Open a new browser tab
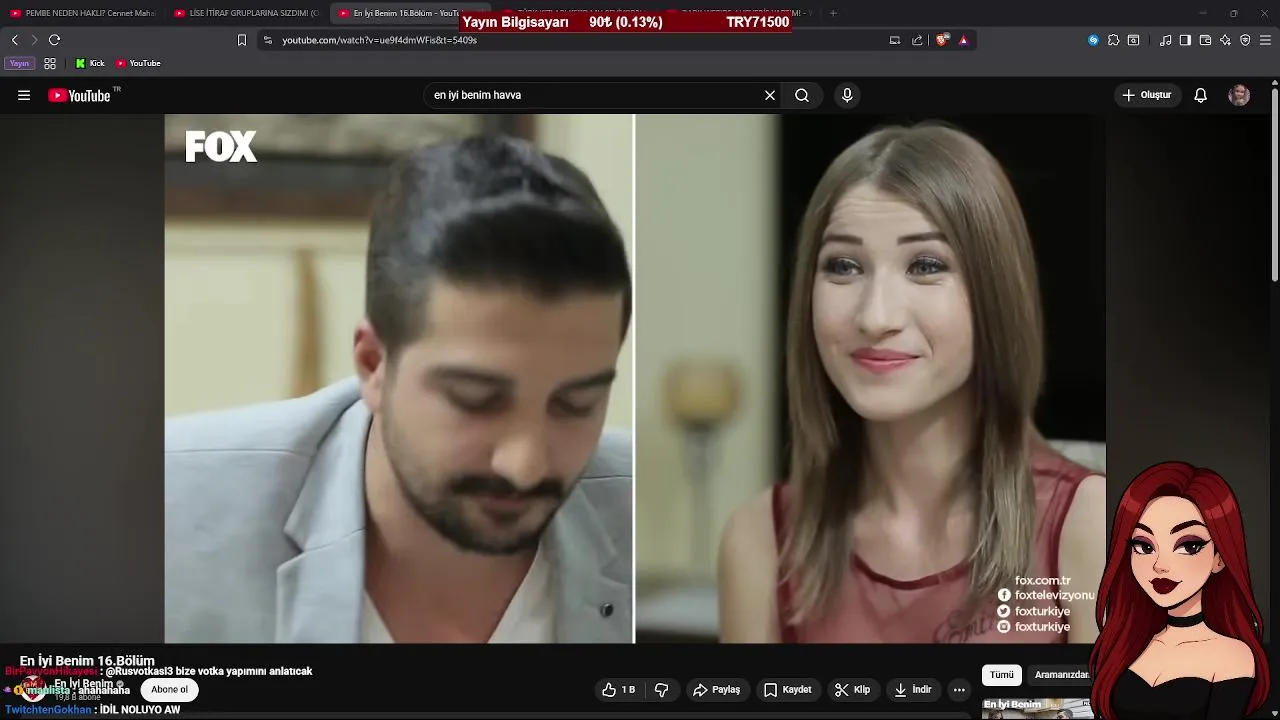This screenshot has height=720, width=1280. point(833,13)
